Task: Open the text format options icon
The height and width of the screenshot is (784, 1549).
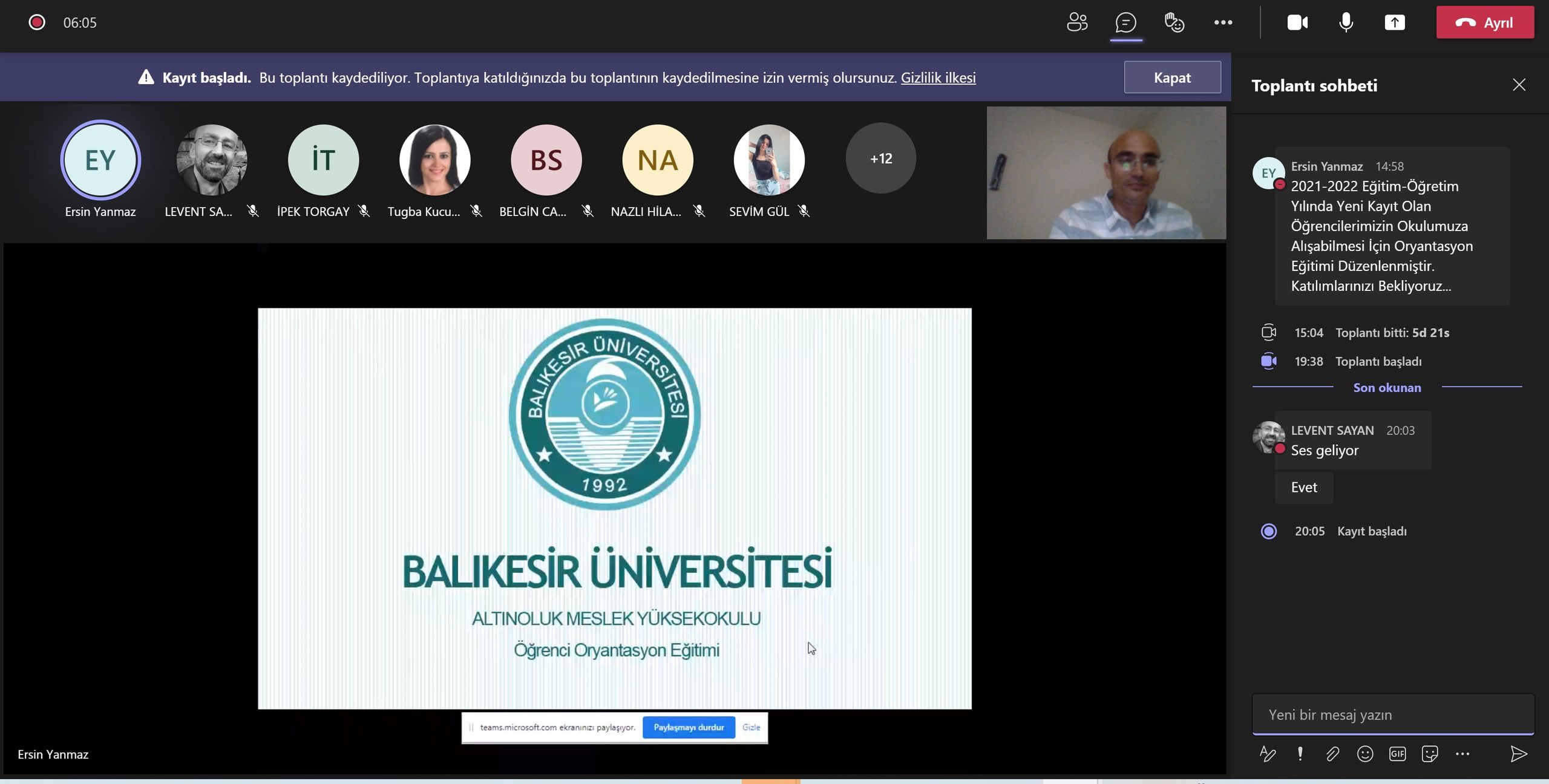Action: [1268, 754]
